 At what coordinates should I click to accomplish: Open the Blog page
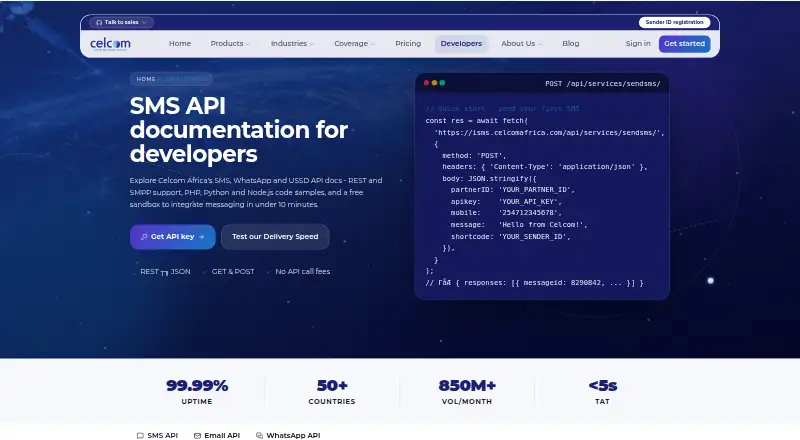[x=570, y=44]
